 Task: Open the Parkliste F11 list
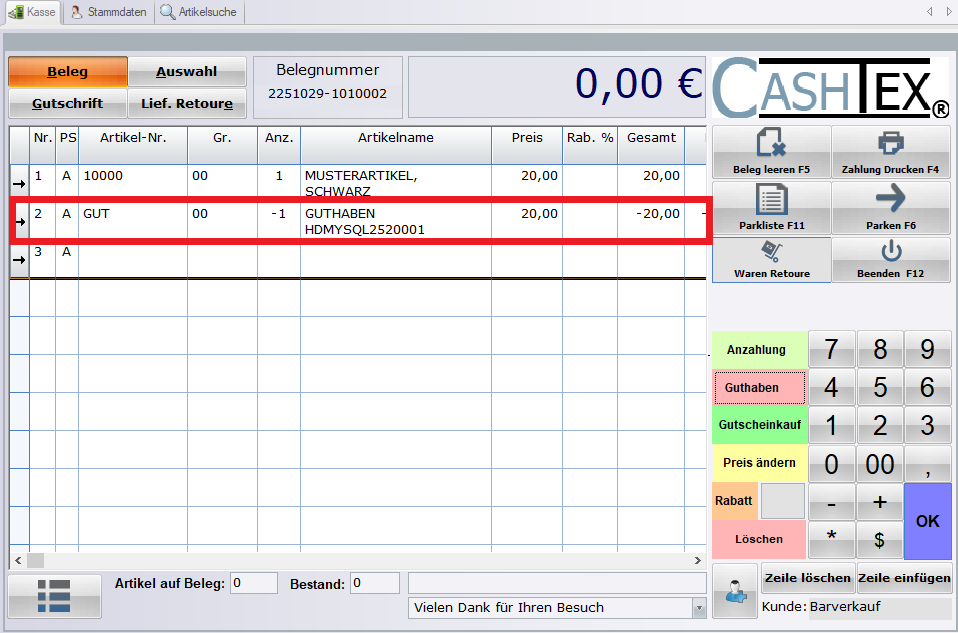(x=770, y=207)
